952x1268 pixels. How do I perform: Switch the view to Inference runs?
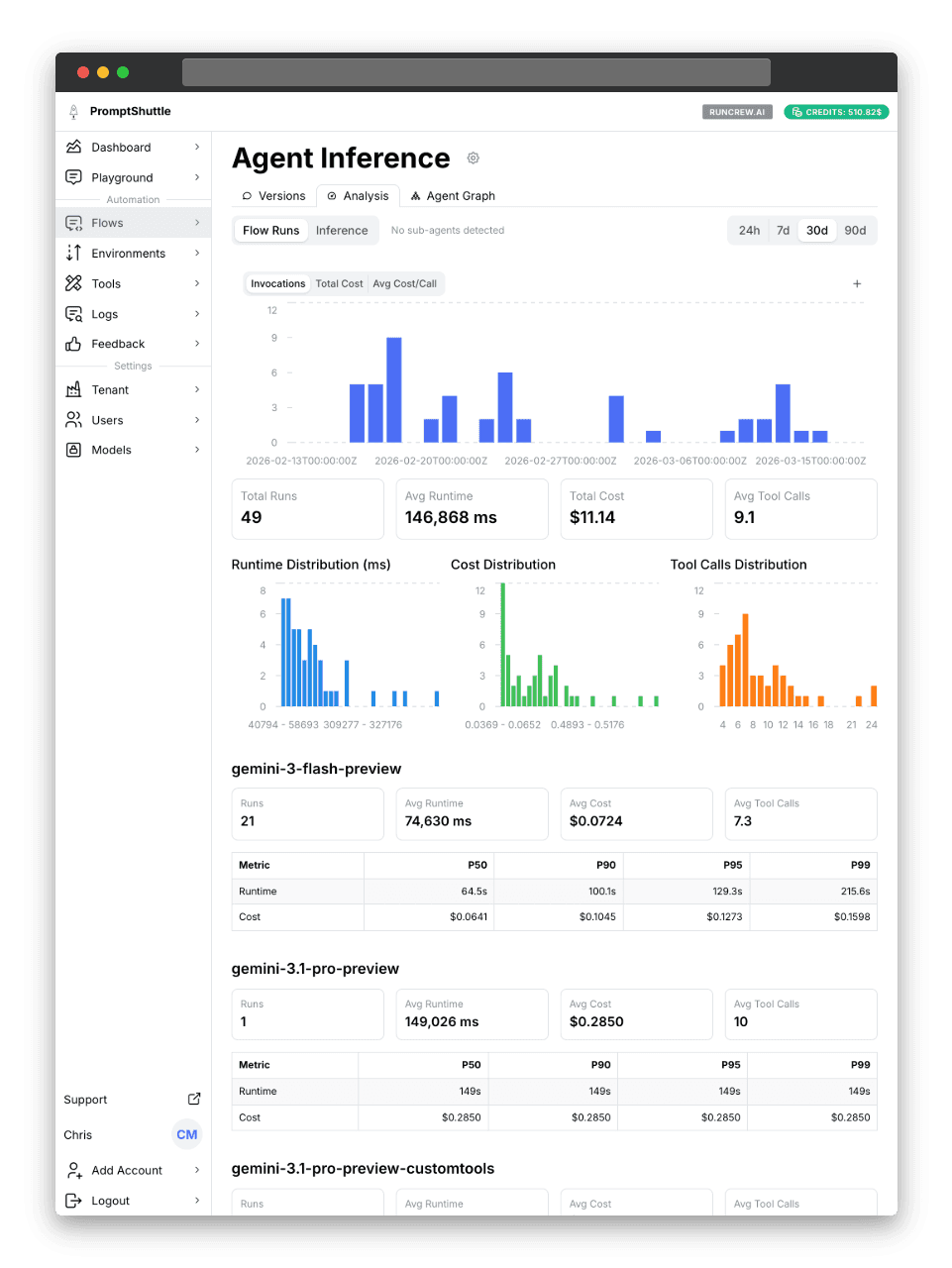point(341,230)
